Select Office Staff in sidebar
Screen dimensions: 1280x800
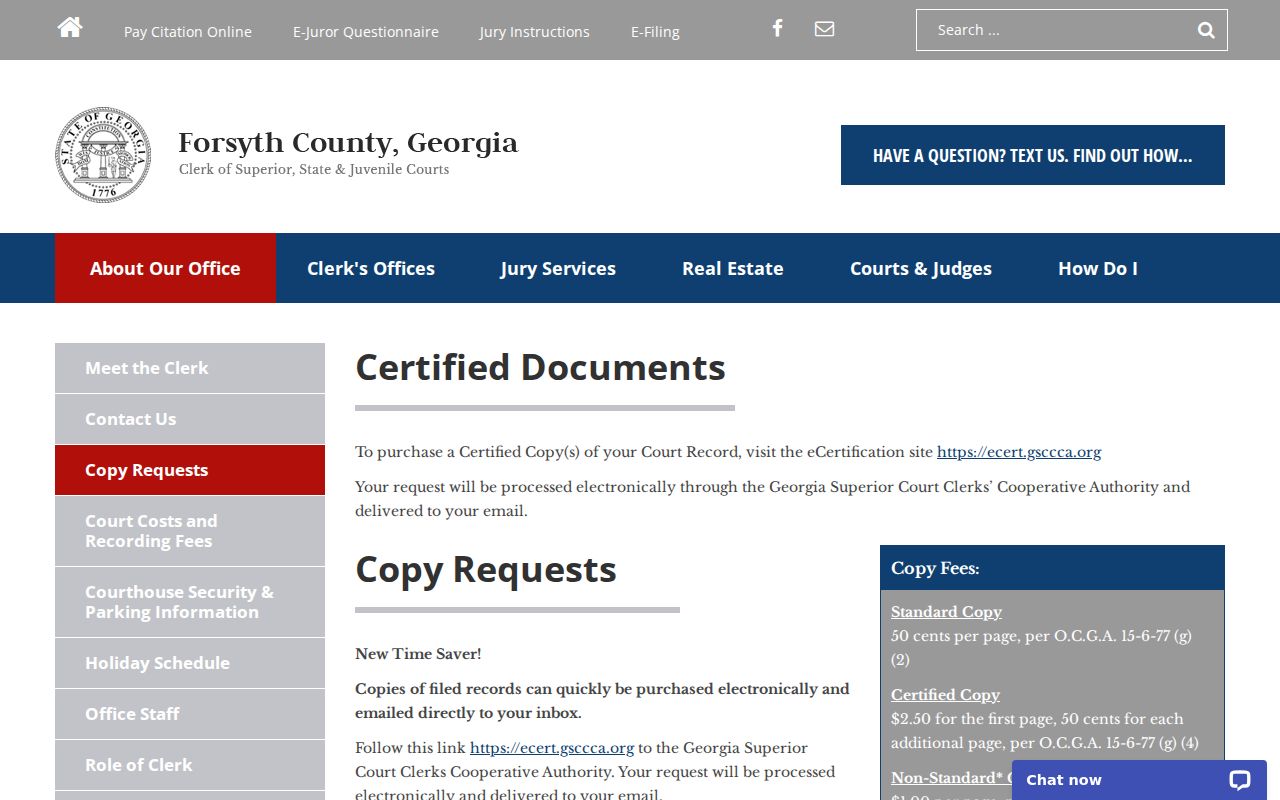coord(190,714)
